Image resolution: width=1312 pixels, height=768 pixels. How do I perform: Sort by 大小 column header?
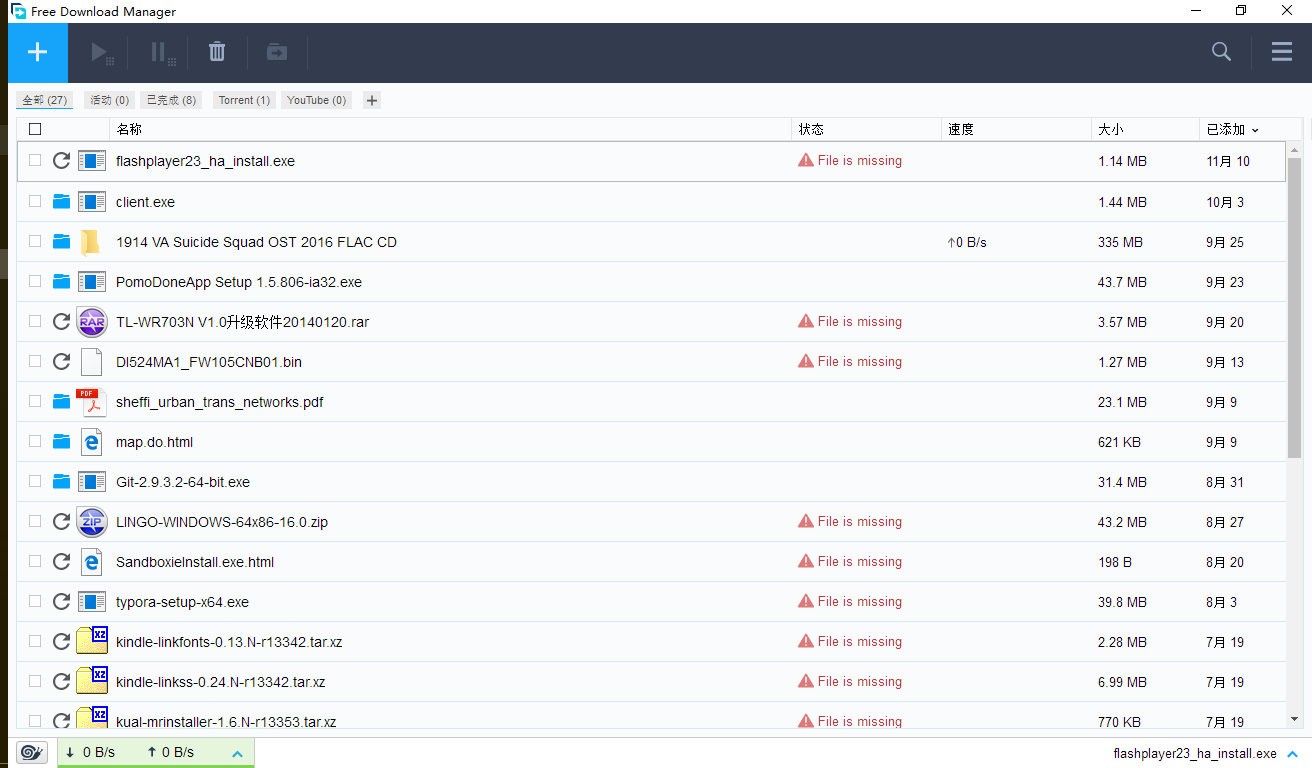1111,129
